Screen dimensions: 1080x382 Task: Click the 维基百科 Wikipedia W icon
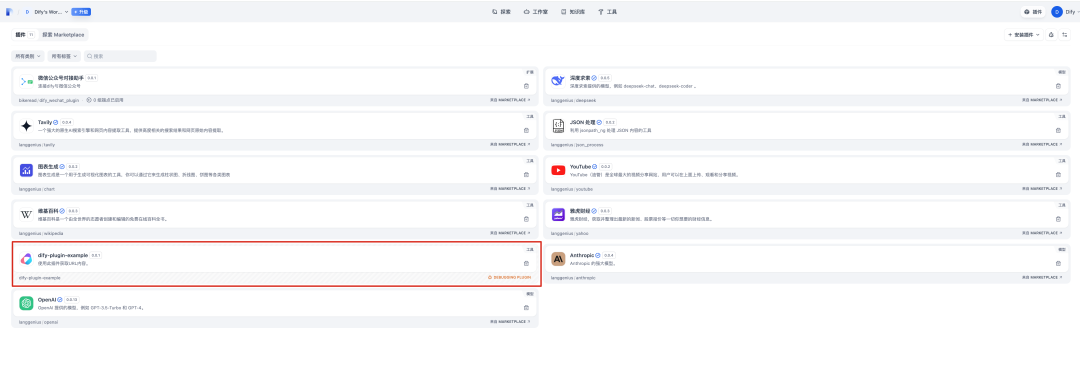26,214
